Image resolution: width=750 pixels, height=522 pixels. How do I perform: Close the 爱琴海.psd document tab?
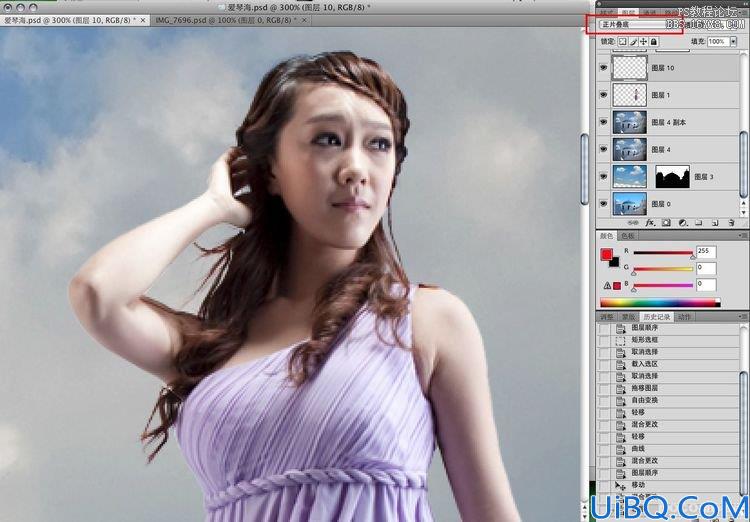[143, 21]
